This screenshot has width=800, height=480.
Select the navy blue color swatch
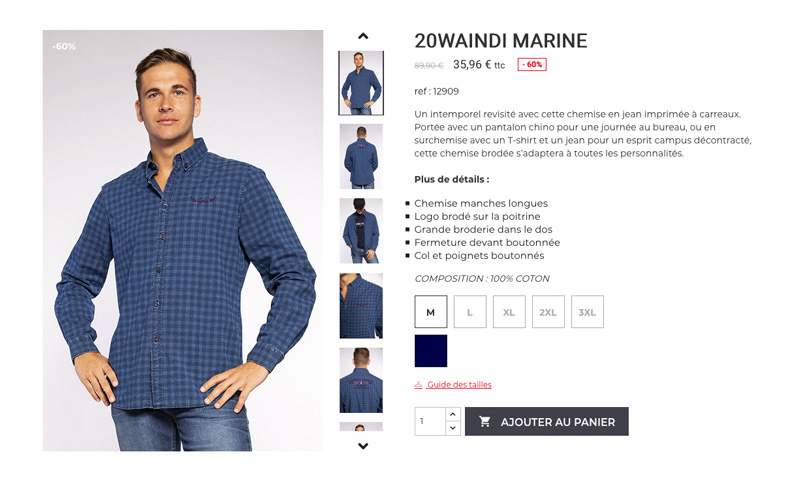pyautogui.click(x=431, y=351)
